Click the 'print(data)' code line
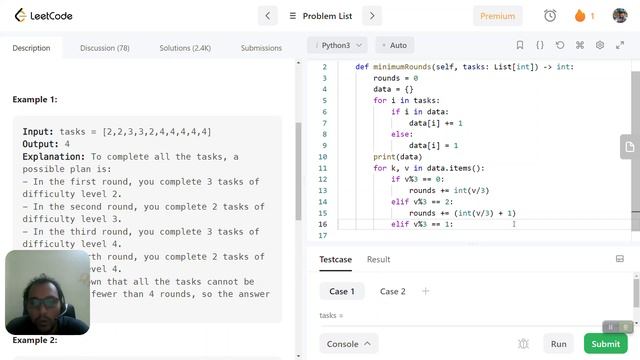The image size is (640, 360). 397,157
